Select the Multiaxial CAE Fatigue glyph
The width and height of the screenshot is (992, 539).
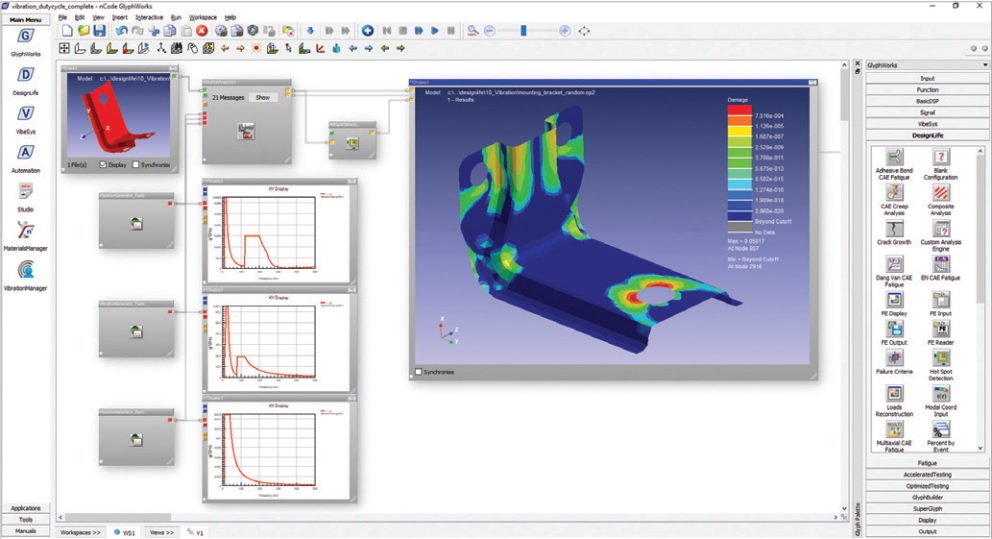(894, 437)
